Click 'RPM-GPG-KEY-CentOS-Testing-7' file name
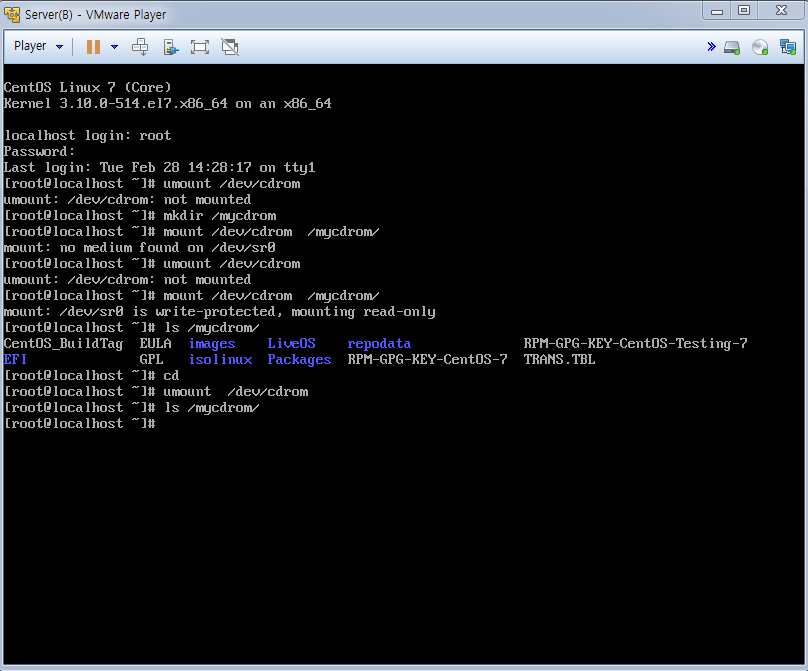Viewport: 808px width, 671px height. [635, 344]
